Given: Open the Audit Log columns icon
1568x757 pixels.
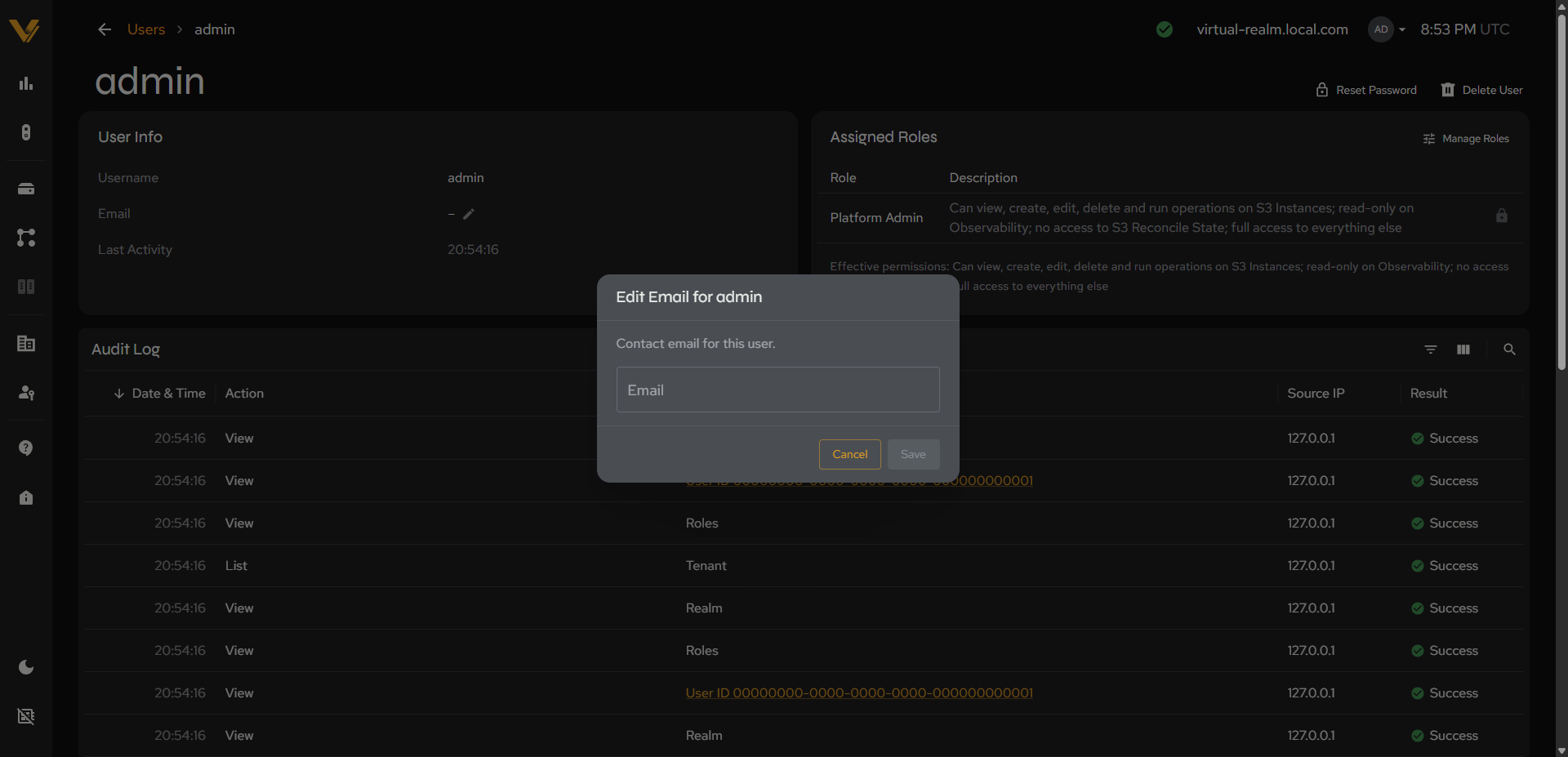Looking at the screenshot, I should pyautogui.click(x=1463, y=350).
